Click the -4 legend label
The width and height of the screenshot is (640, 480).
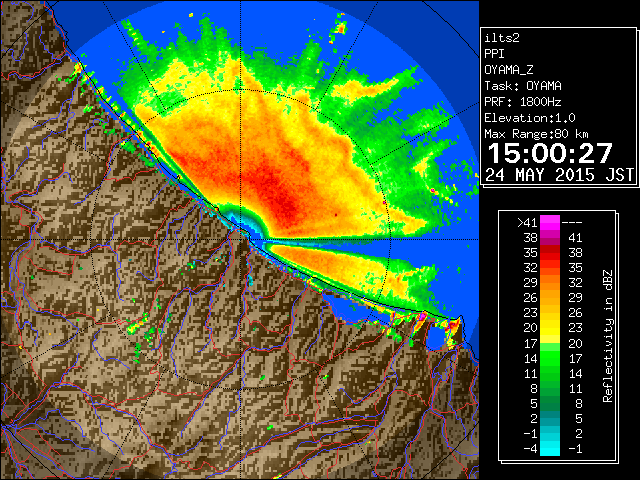[x=530, y=448]
